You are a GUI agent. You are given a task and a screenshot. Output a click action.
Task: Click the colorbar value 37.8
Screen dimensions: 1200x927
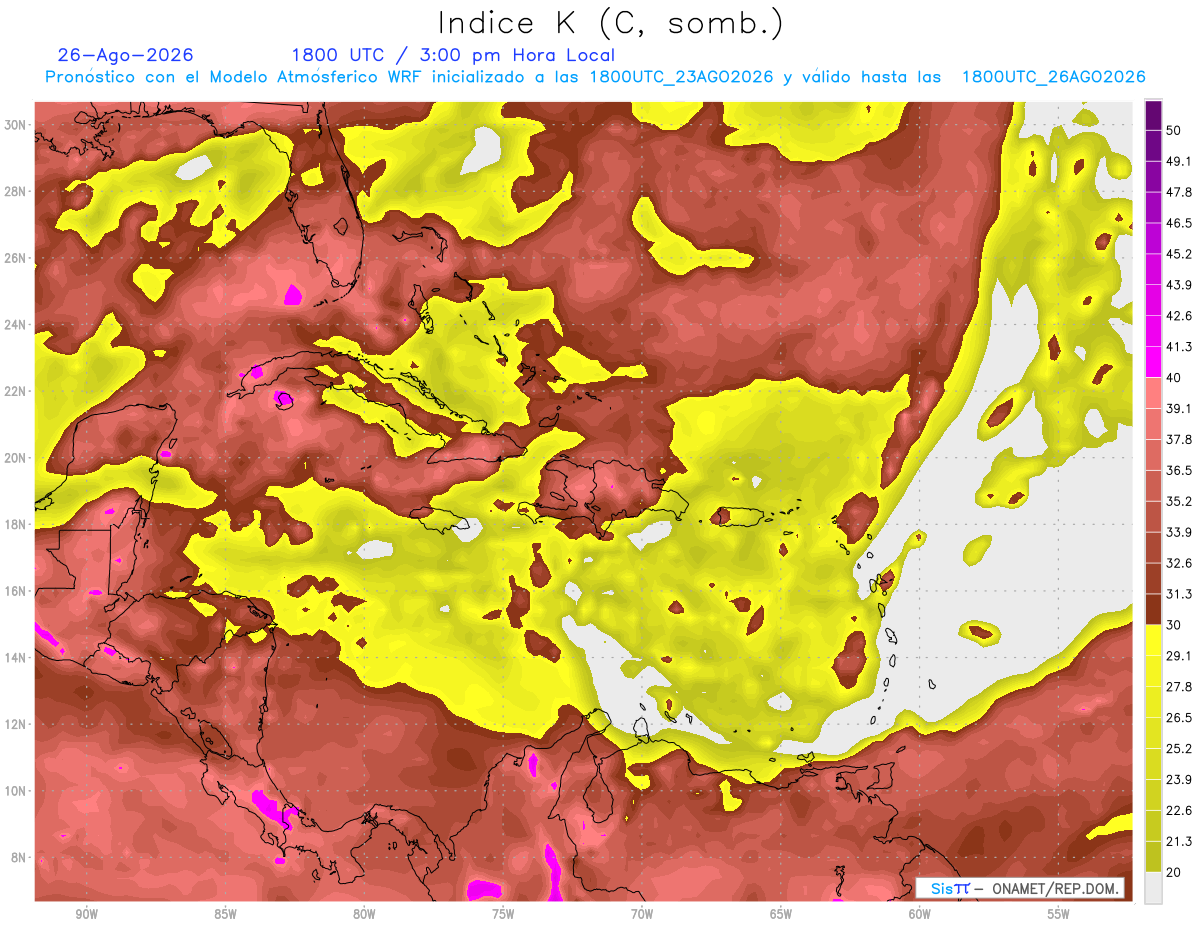pos(1180,439)
